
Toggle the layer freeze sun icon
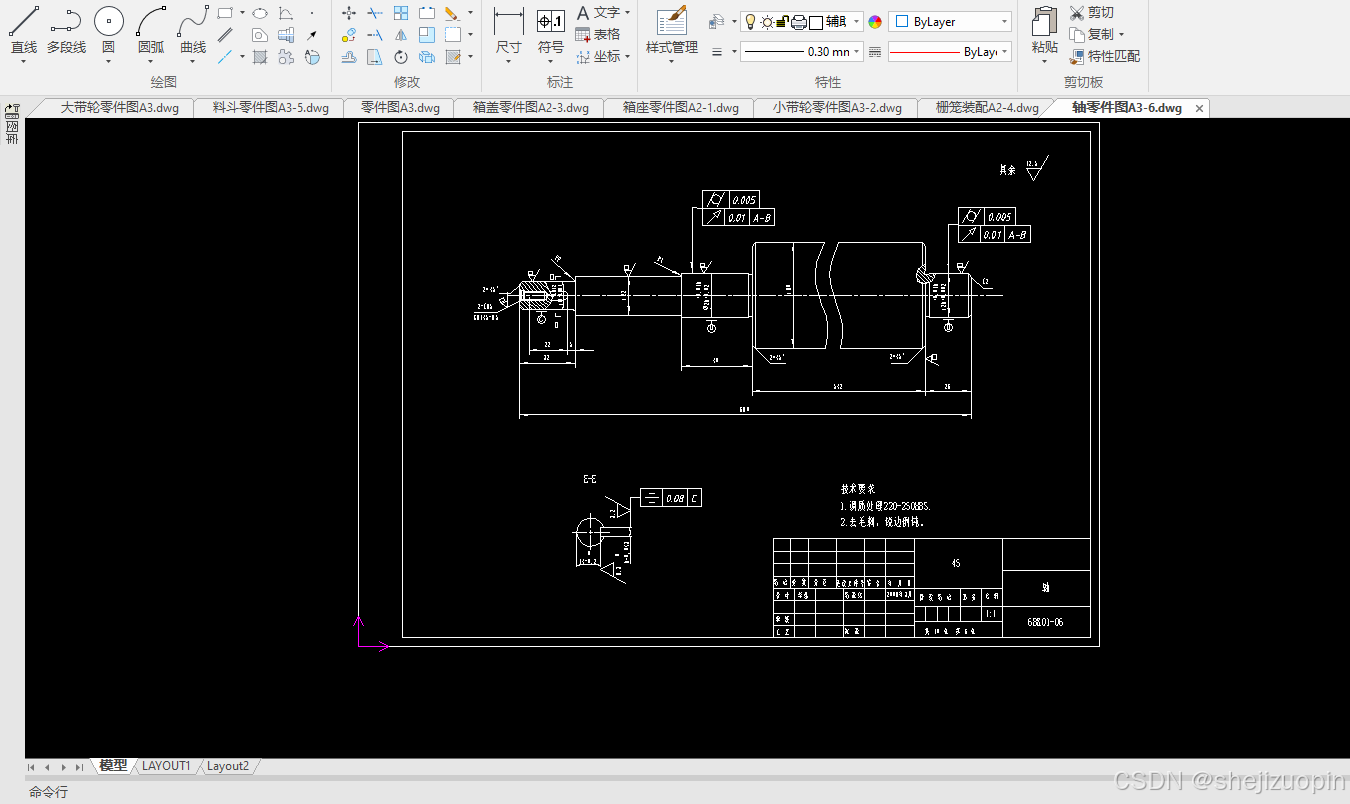pyautogui.click(x=767, y=21)
